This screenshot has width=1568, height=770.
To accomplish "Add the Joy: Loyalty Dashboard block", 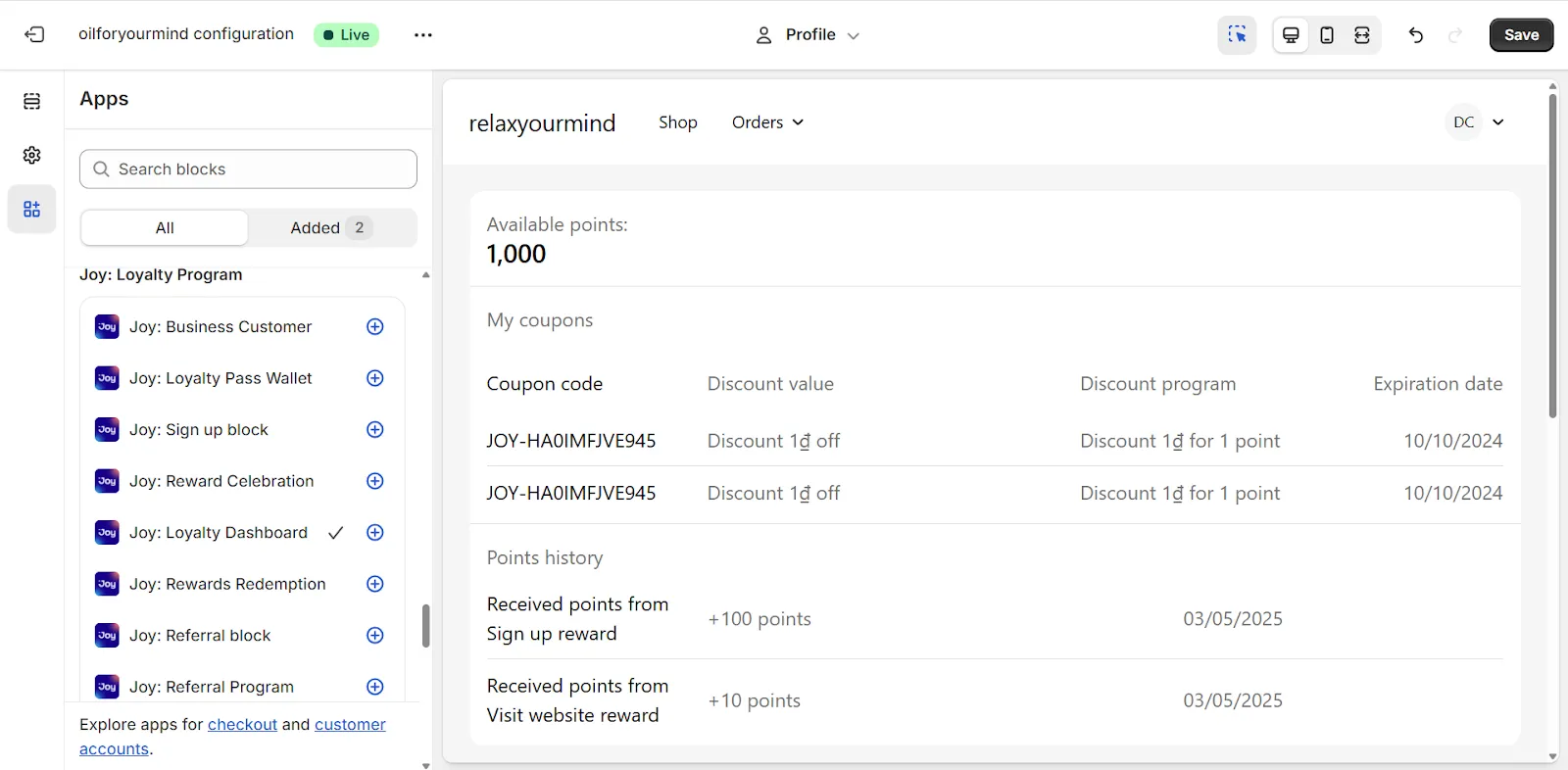I will point(375,532).
